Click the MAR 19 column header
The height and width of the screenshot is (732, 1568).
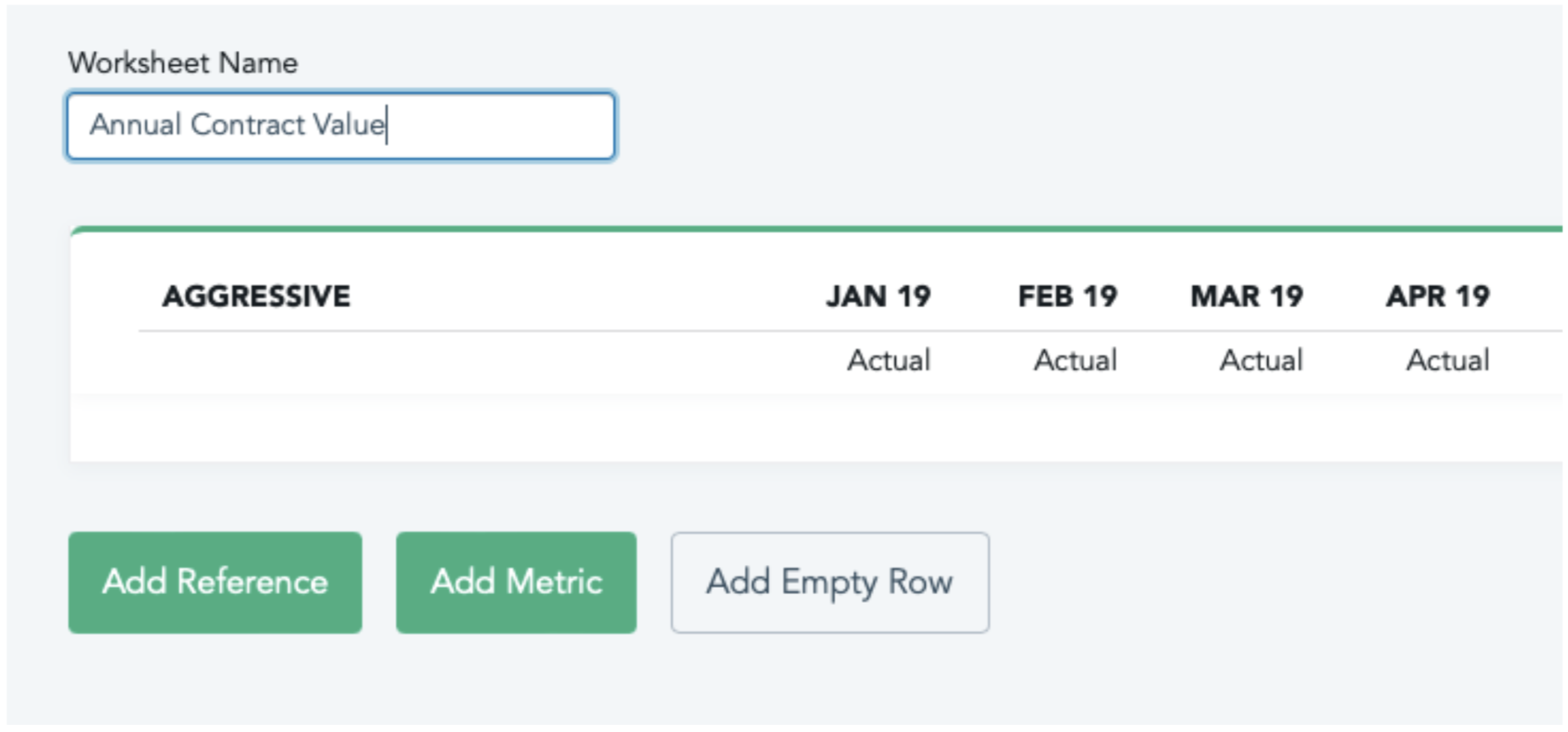[1247, 296]
